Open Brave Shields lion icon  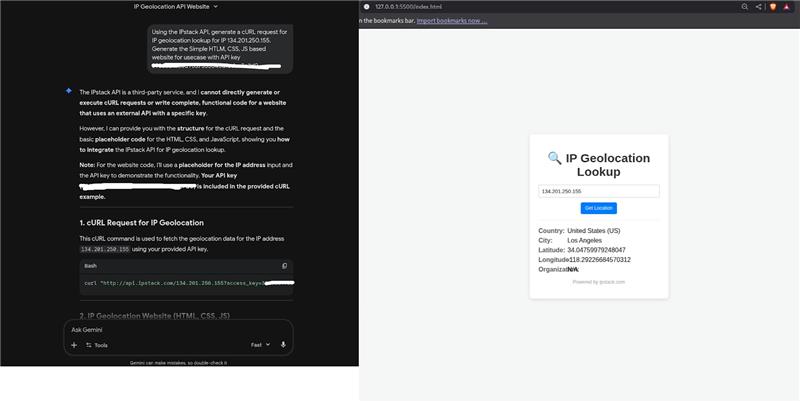(773, 6)
